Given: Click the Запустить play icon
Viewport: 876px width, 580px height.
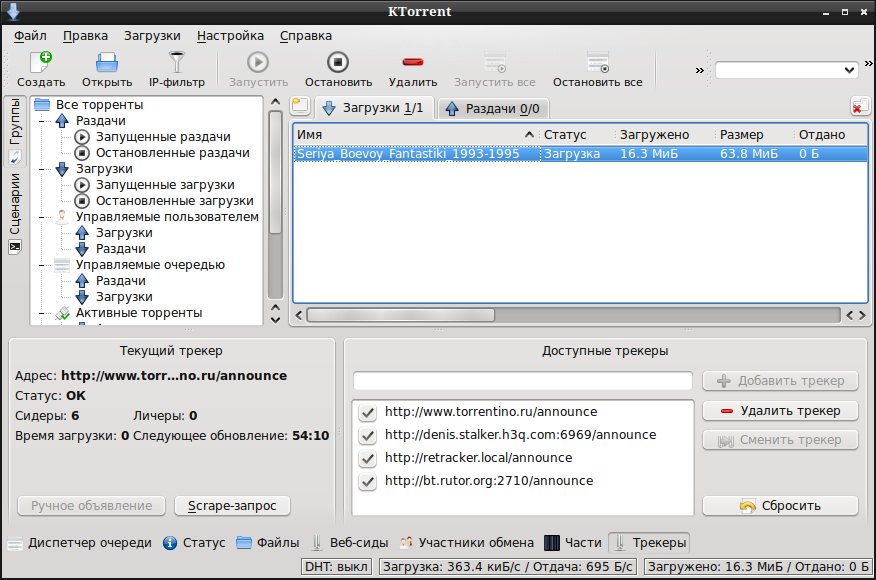Looking at the screenshot, I should click(x=258, y=62).
